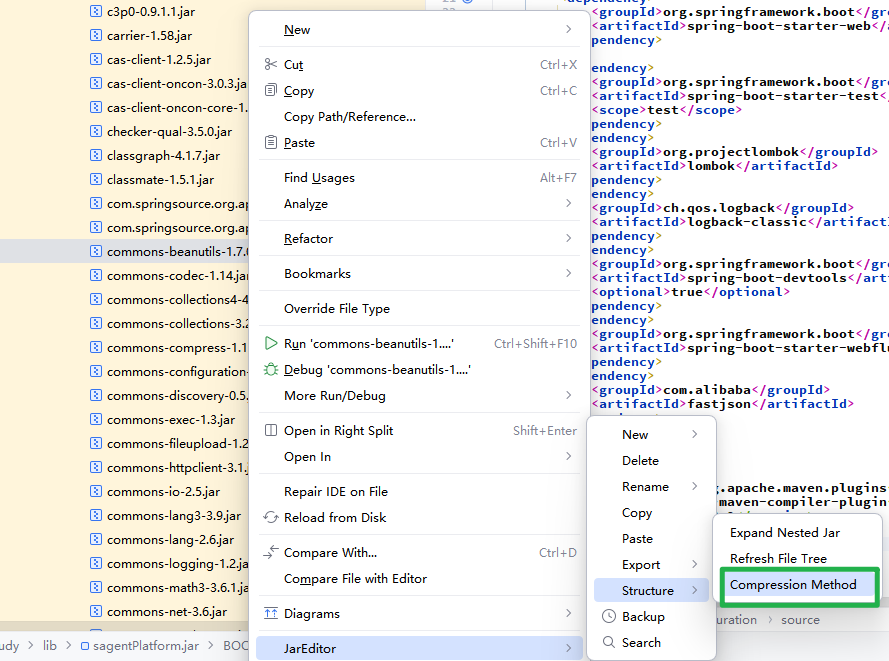Choose Compare File with Editor
This screenshot has height=661, width=889.
tap(420, 579)
